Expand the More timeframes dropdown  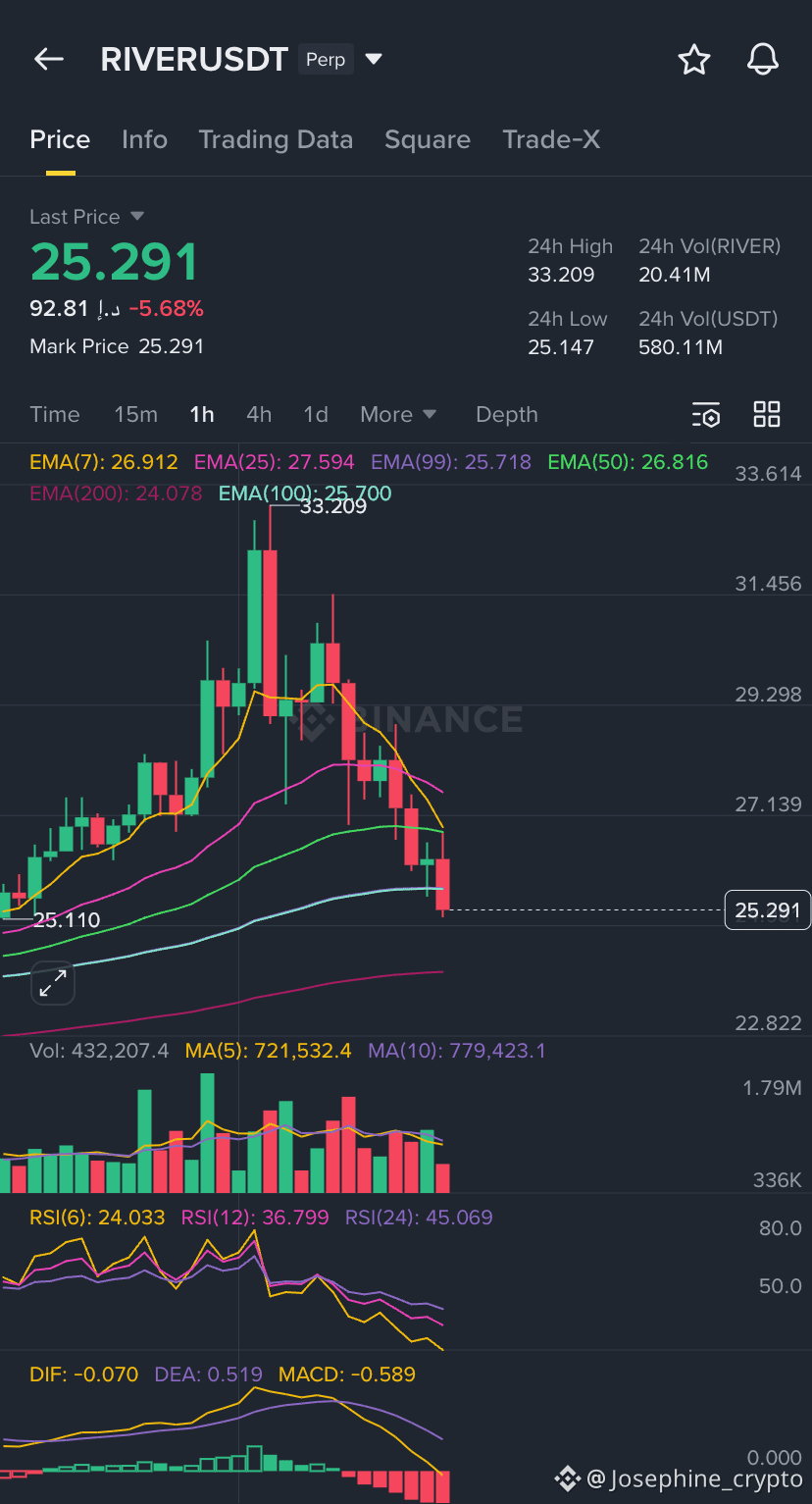pos(398,414)
